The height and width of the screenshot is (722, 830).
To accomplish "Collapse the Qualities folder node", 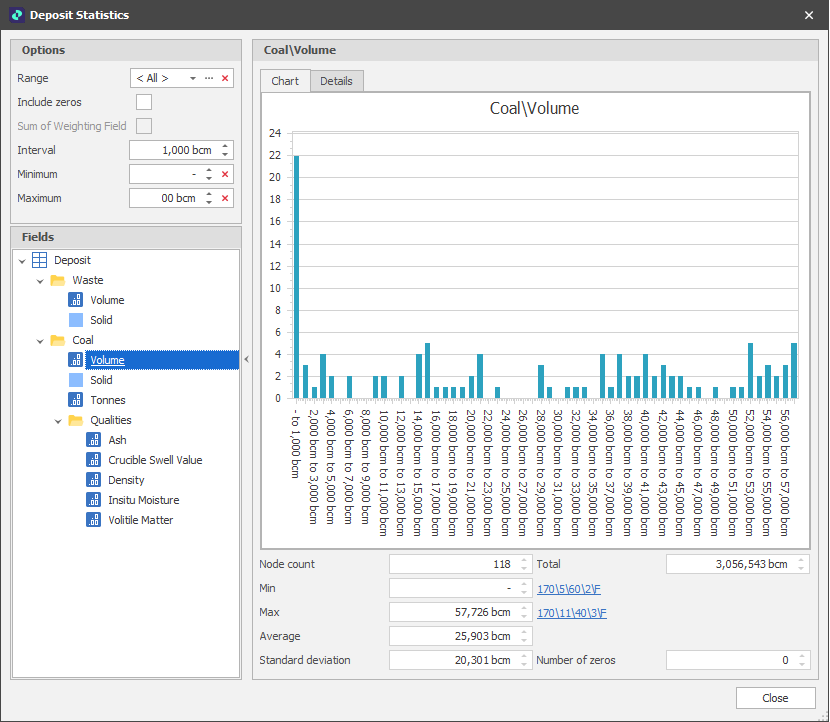I will click(x=58, y=420).
